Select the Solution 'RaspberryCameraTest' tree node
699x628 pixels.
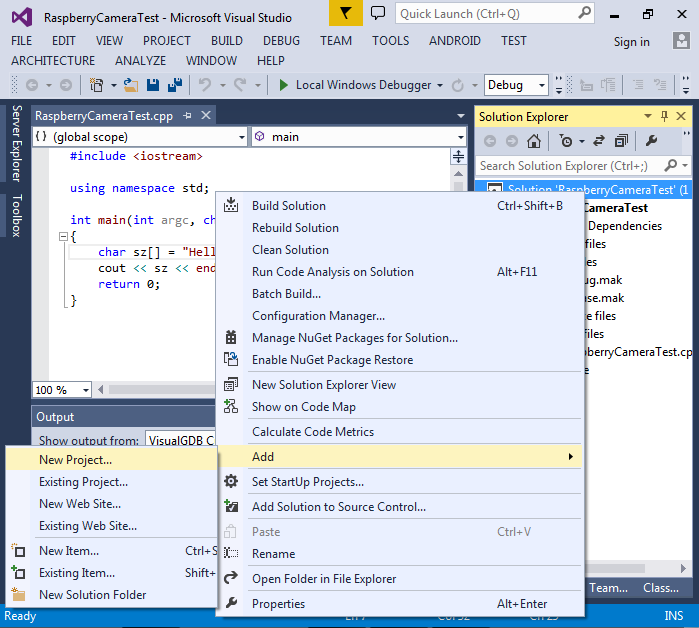coord(584,189)
